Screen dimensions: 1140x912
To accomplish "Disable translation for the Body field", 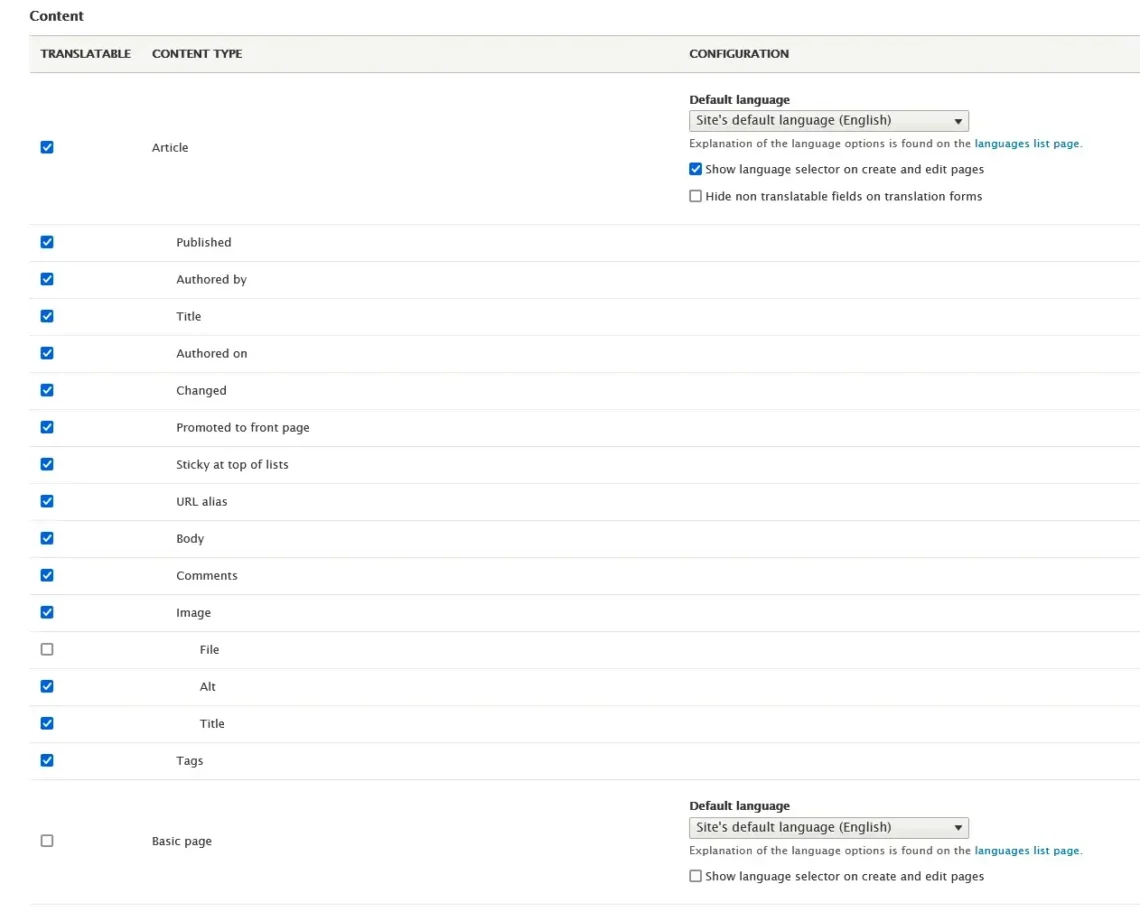I will coord(46,538).
